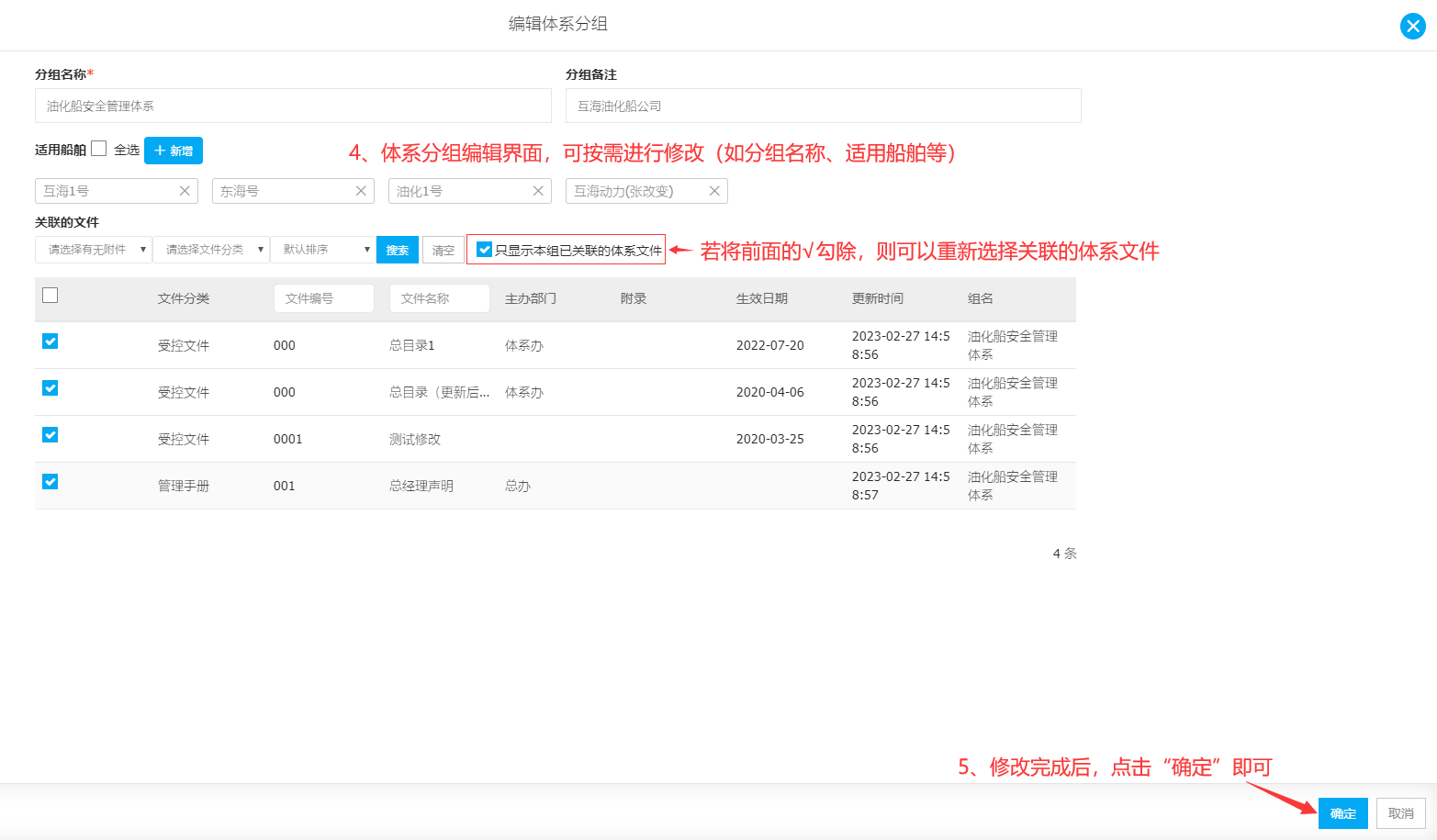Click the 新增 button to add a ship

[174, 151]
